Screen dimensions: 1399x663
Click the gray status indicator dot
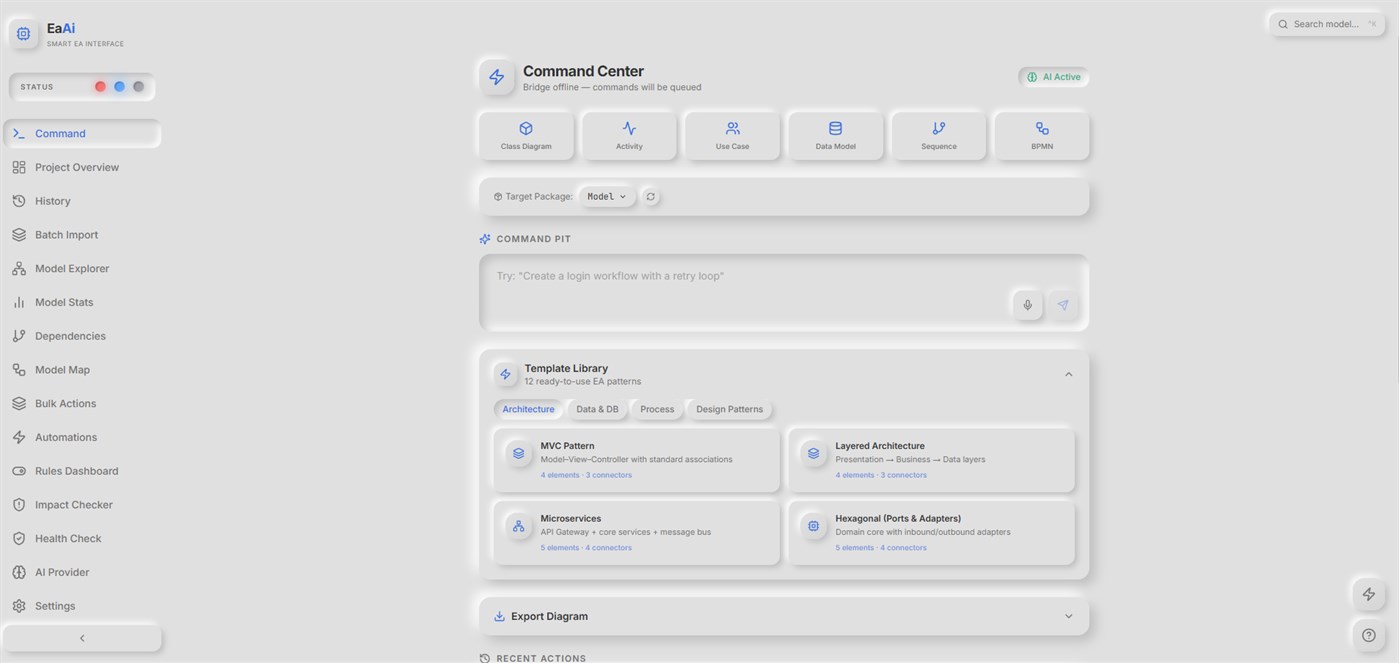[x=138, y=87]
